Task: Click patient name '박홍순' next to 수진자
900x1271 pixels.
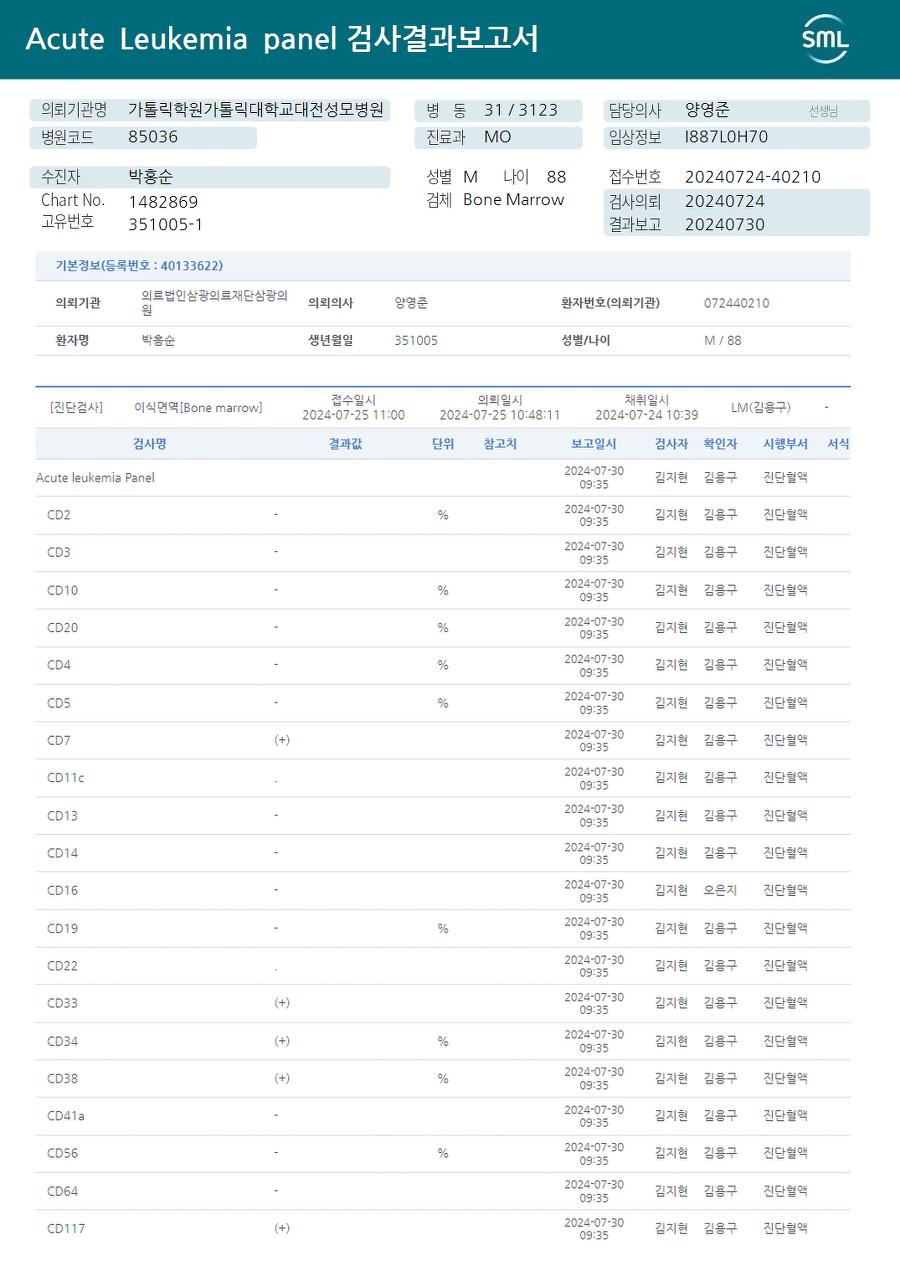Action: coord(150,177)
